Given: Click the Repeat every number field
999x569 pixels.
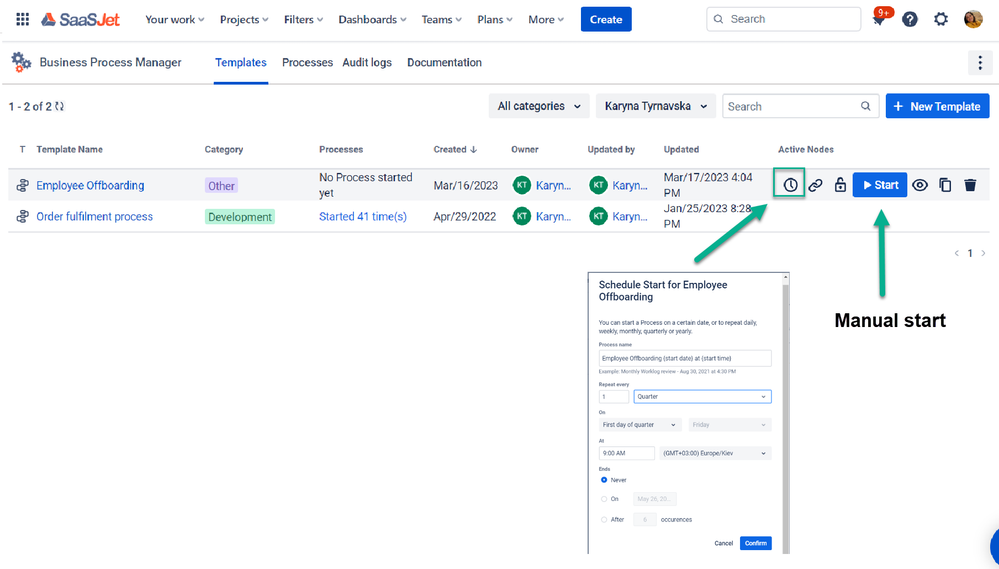Looking at the screenshot, I should (614, 396).
